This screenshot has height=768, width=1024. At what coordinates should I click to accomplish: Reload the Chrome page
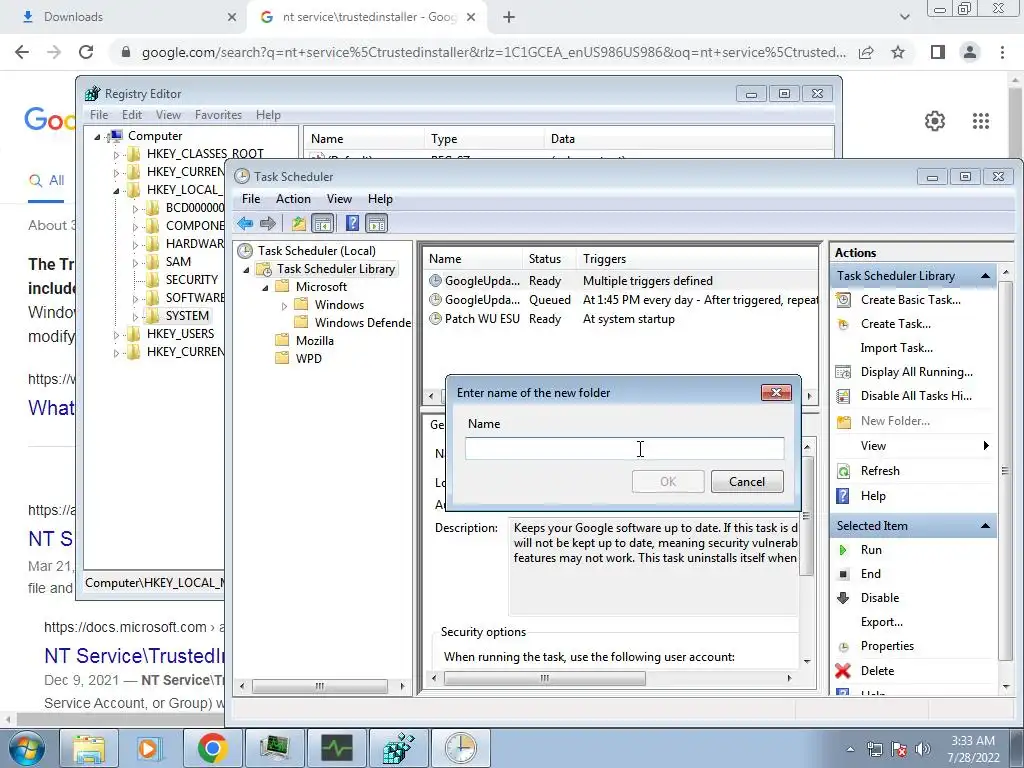pos(86,52)
